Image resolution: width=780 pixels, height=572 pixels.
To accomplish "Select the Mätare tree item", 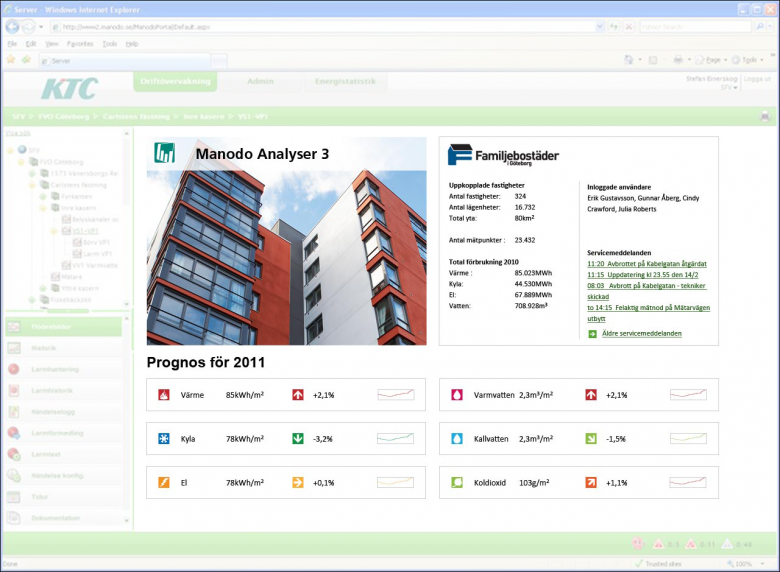I will 72,277.
